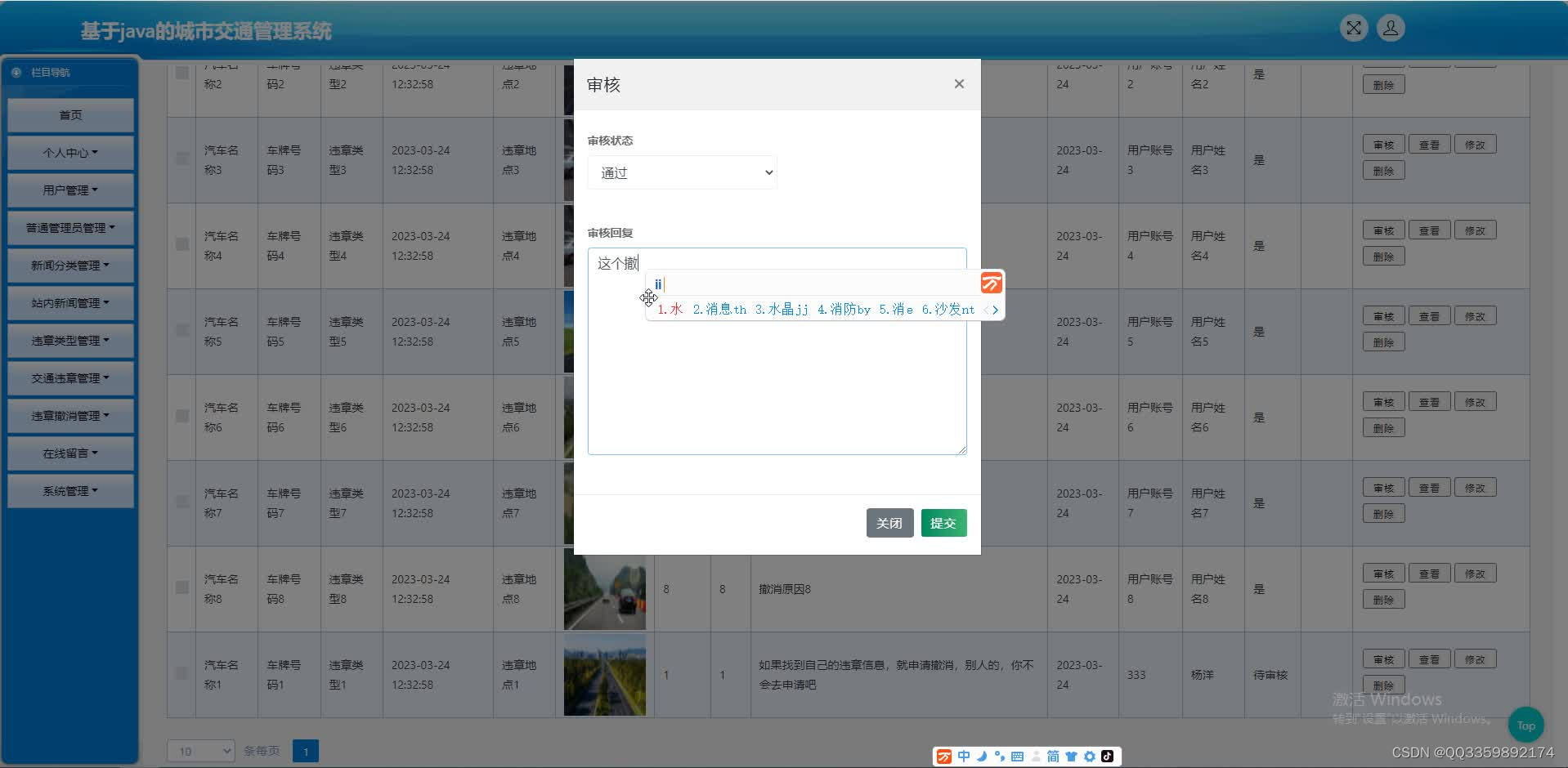
Task: Click the TikTok icon on the IME toolbar
Action: point(1108,757)
